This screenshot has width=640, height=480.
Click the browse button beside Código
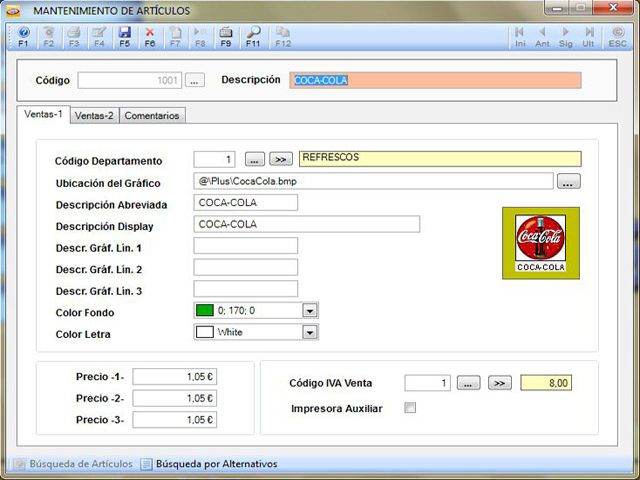(195, 80)
